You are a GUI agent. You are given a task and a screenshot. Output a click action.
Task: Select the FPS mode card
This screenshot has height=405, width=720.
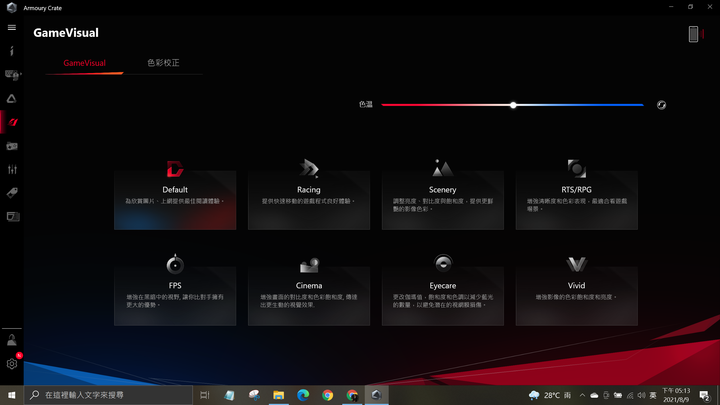tap(175, 296)
